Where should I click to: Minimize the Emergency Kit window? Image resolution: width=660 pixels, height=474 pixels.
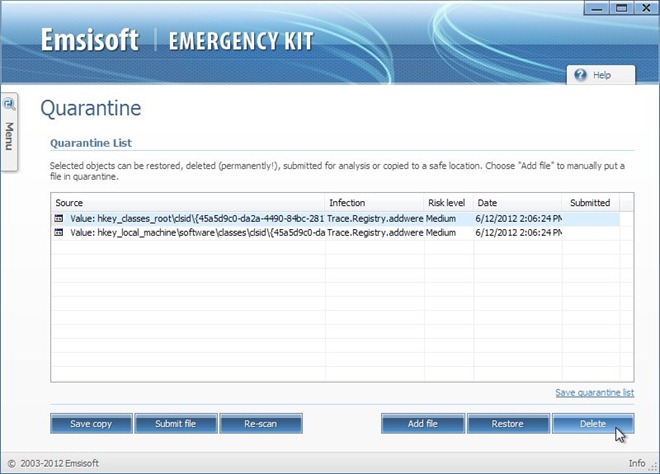[x=596, y=8]
